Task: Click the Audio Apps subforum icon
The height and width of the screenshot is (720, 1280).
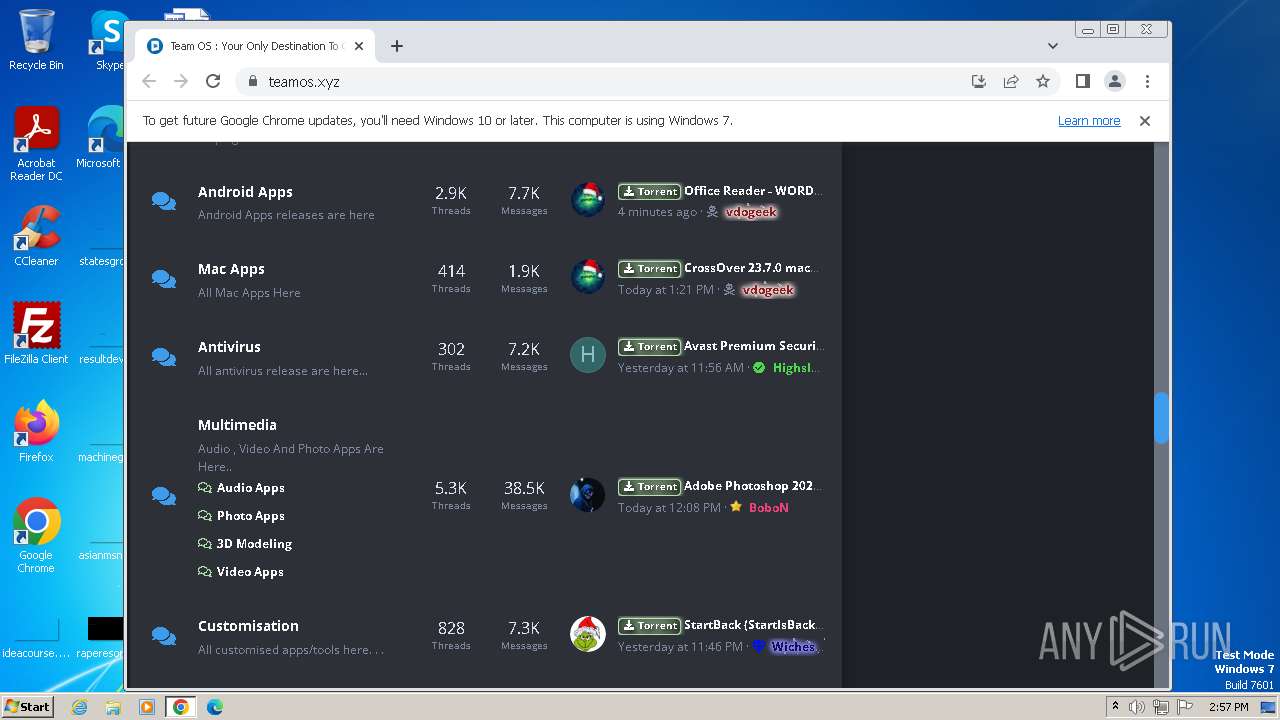Action: [205, 488]
